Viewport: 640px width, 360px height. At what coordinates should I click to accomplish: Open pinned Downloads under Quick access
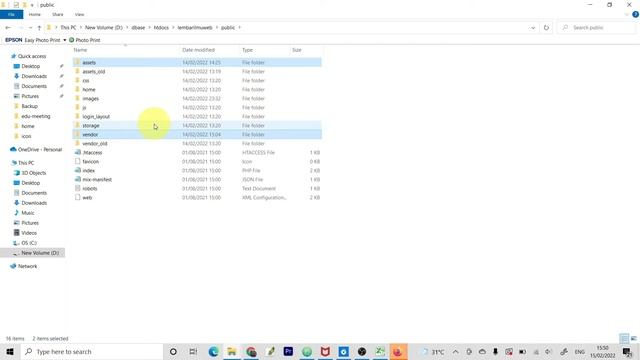(x=34, y=76)
